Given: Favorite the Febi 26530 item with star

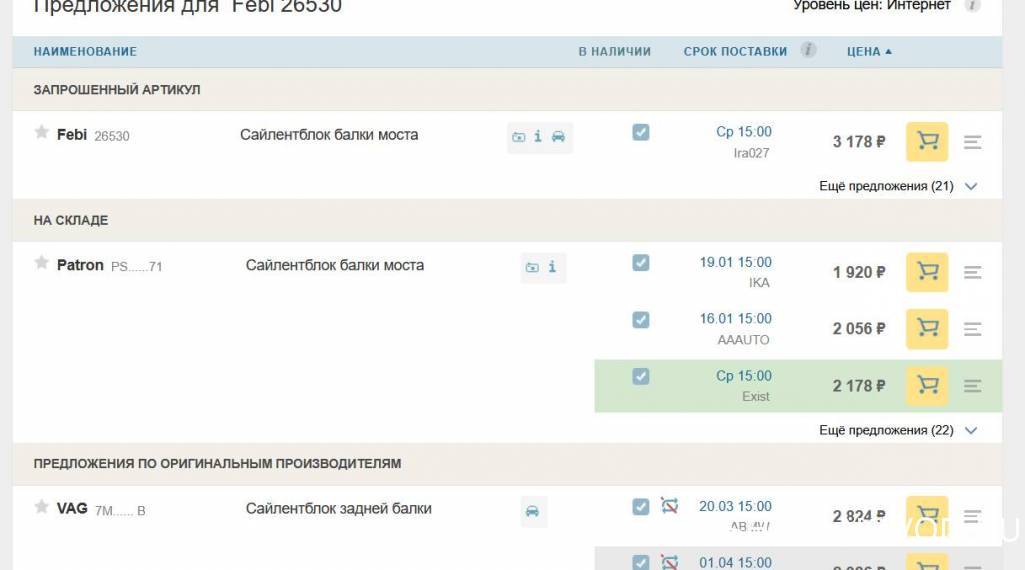Looking at the screenshot, I should (x=42, y=133).
